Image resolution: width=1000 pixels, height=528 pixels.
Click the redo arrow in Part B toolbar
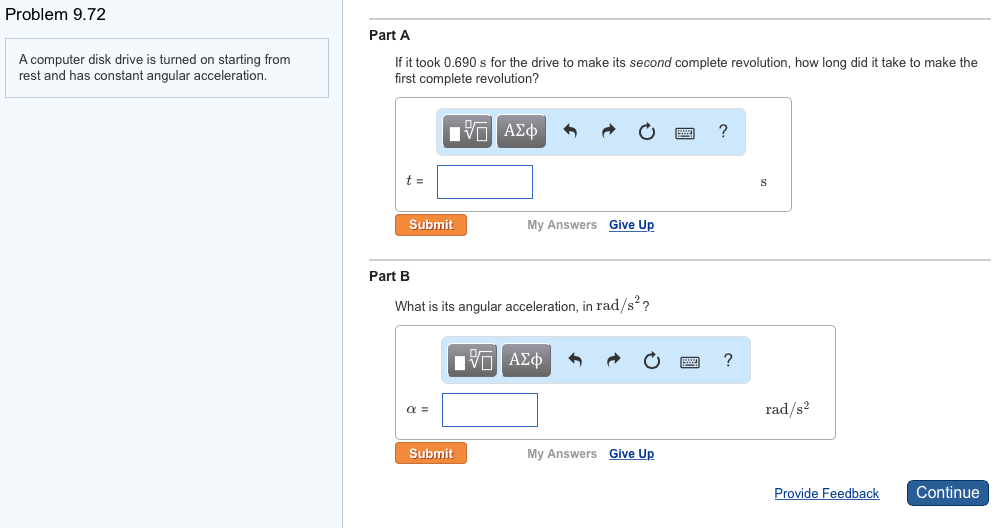click(614, 361)
